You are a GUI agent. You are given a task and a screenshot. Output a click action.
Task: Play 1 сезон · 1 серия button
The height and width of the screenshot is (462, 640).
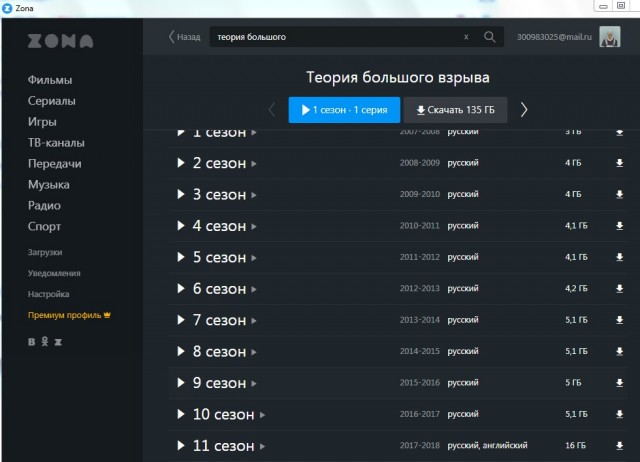[344, 110]
